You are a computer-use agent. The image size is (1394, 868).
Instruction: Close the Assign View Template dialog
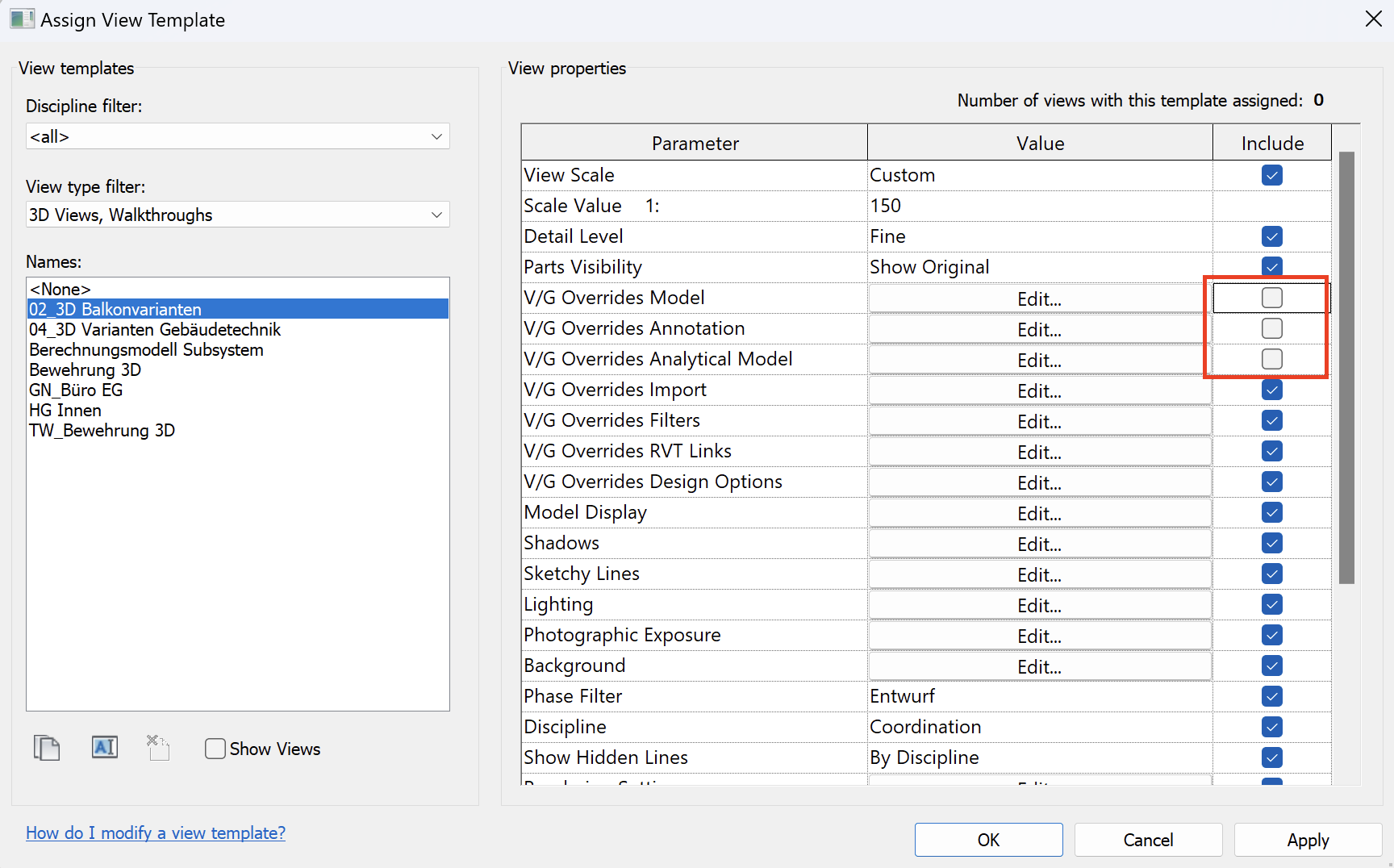point(1373,19)
